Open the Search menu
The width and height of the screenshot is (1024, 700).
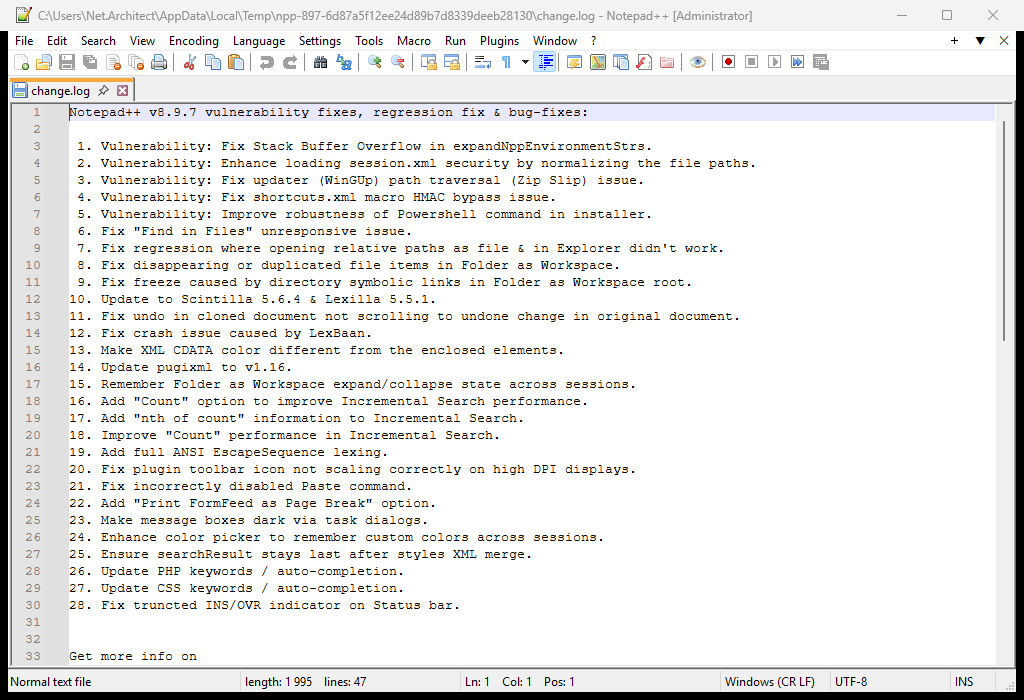point(98,40)
